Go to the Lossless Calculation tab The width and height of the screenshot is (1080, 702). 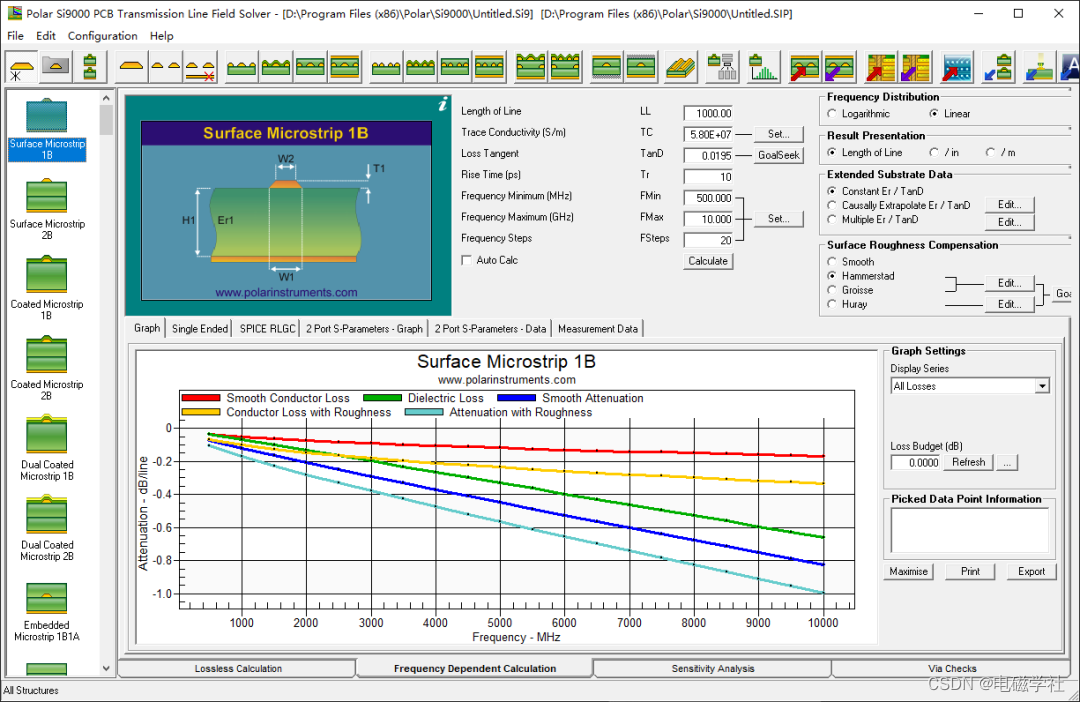point(238,668)
